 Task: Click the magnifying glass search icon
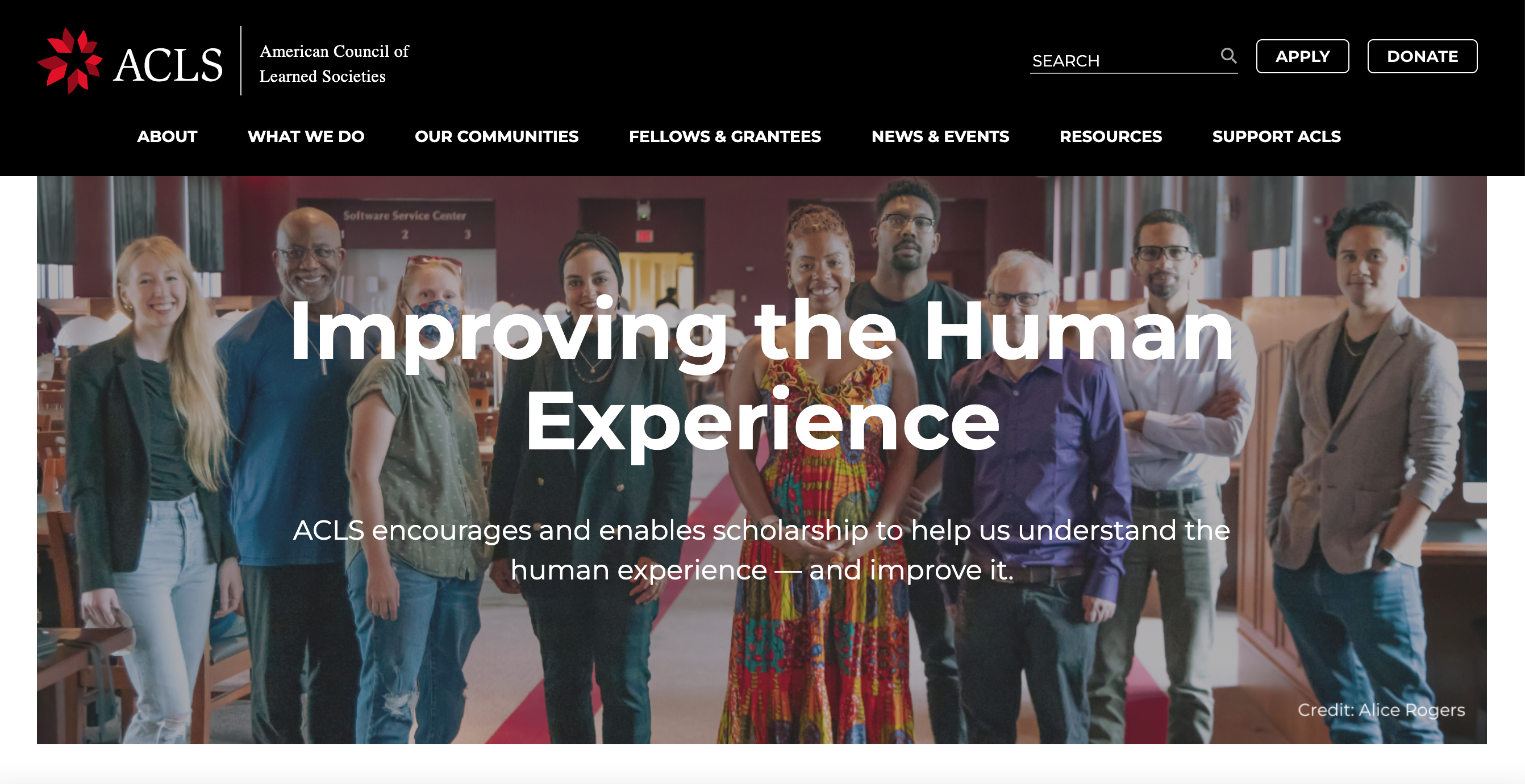point(1228,56)
